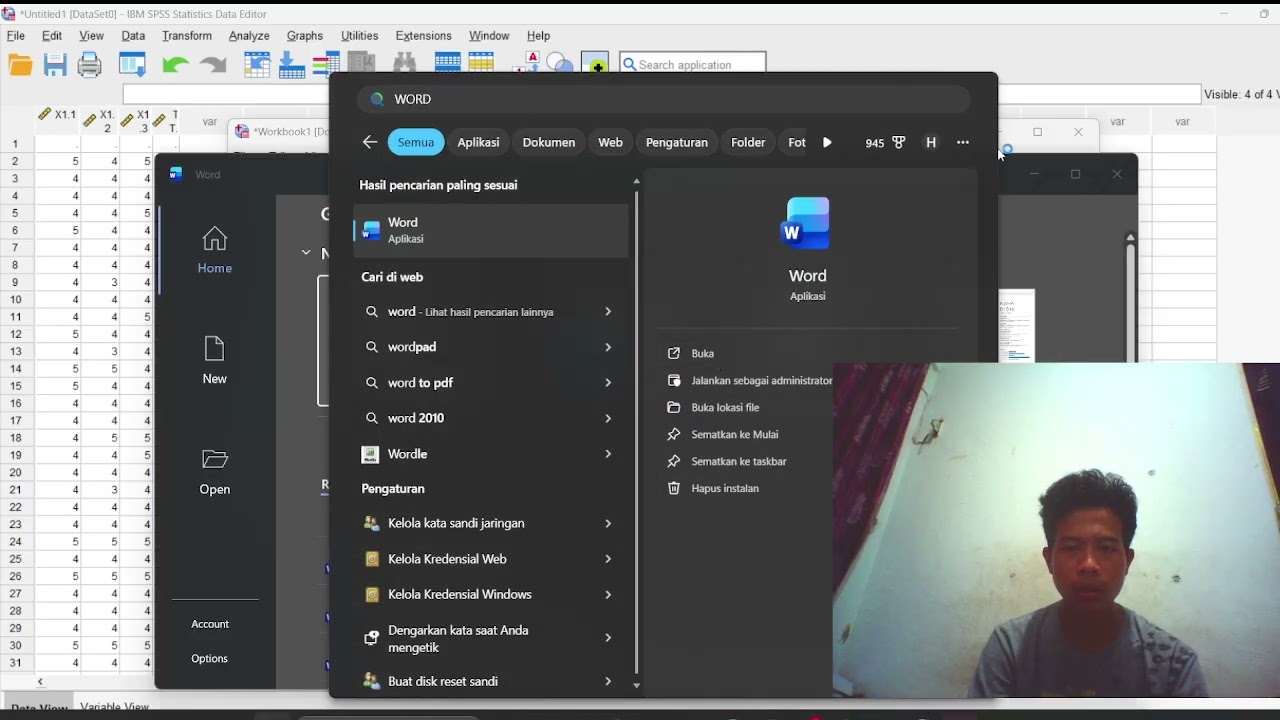Open the Transform menu in SPSS

tap(187, 36)
